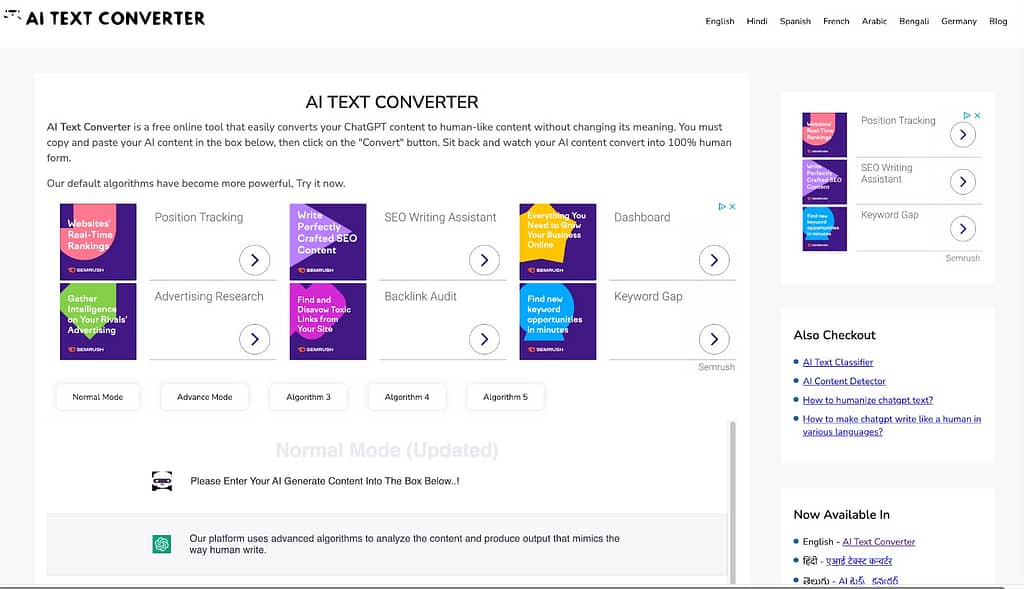
Task: Select Normal Mode
Action: pos(98,397)
